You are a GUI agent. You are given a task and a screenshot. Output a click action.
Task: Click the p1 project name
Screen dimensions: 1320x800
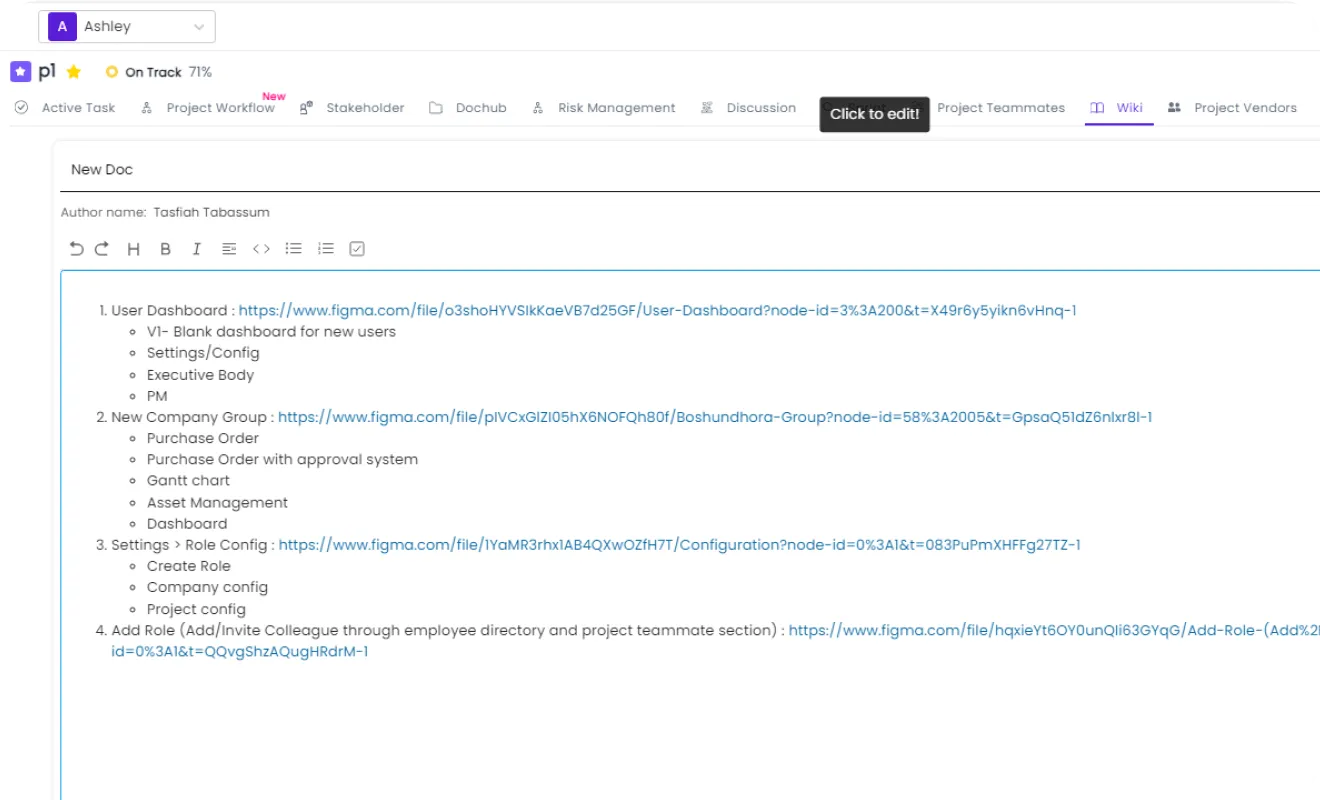(x=47, y=71)
